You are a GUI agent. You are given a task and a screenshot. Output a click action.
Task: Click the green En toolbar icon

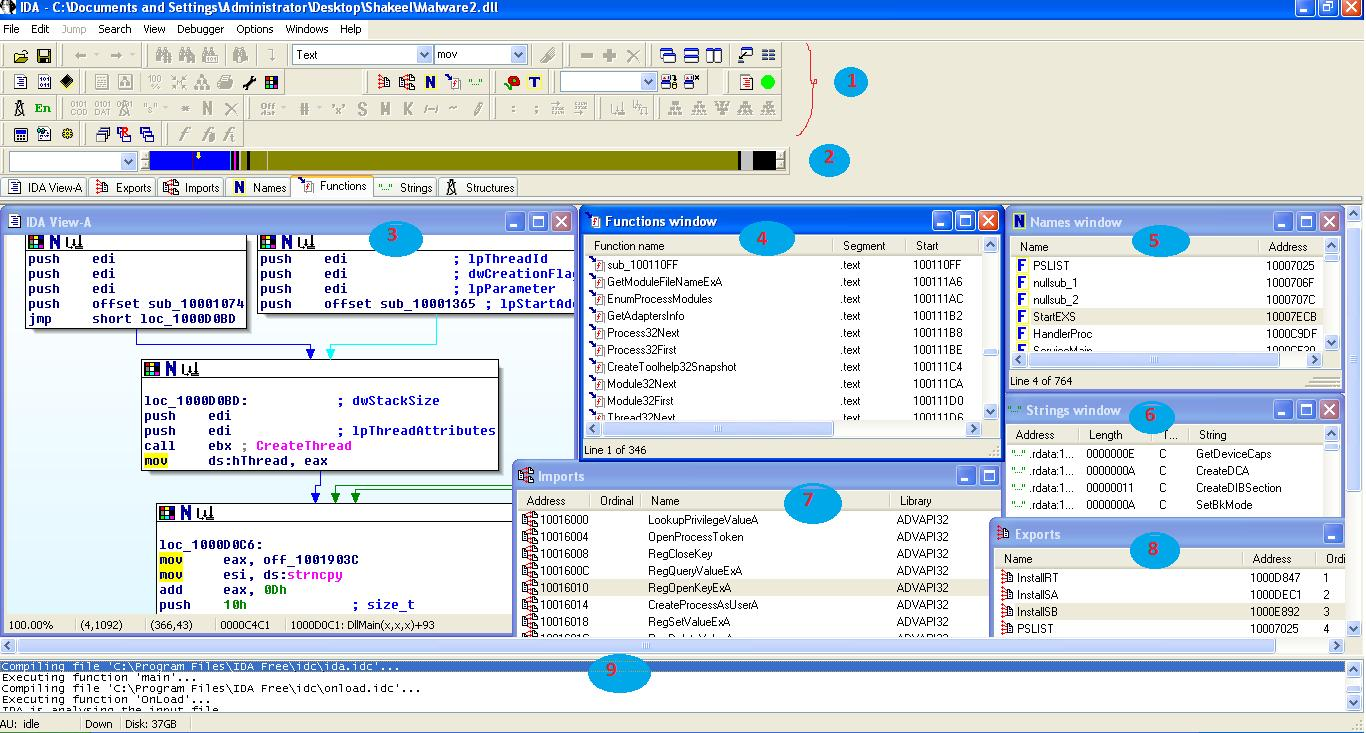tap(43, 108)
